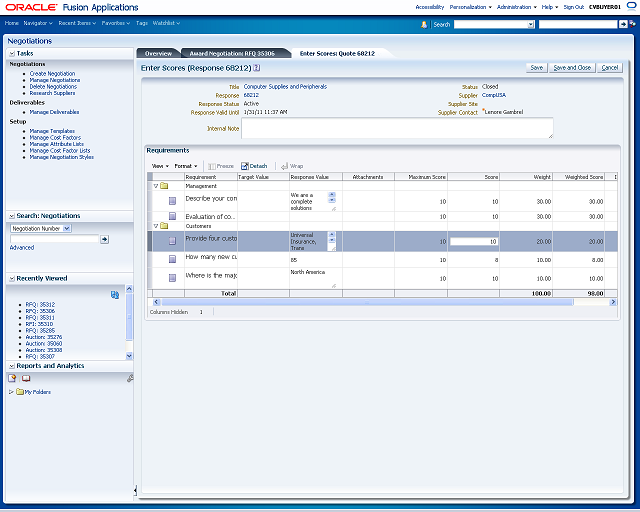This screenshot has width=640, height=512.
Task: Click the Detach table icon
Action: tap(244, 166)
